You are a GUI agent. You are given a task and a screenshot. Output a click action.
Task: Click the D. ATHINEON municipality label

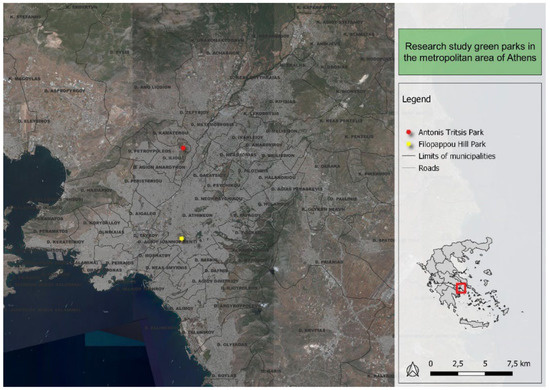(197, 215)
